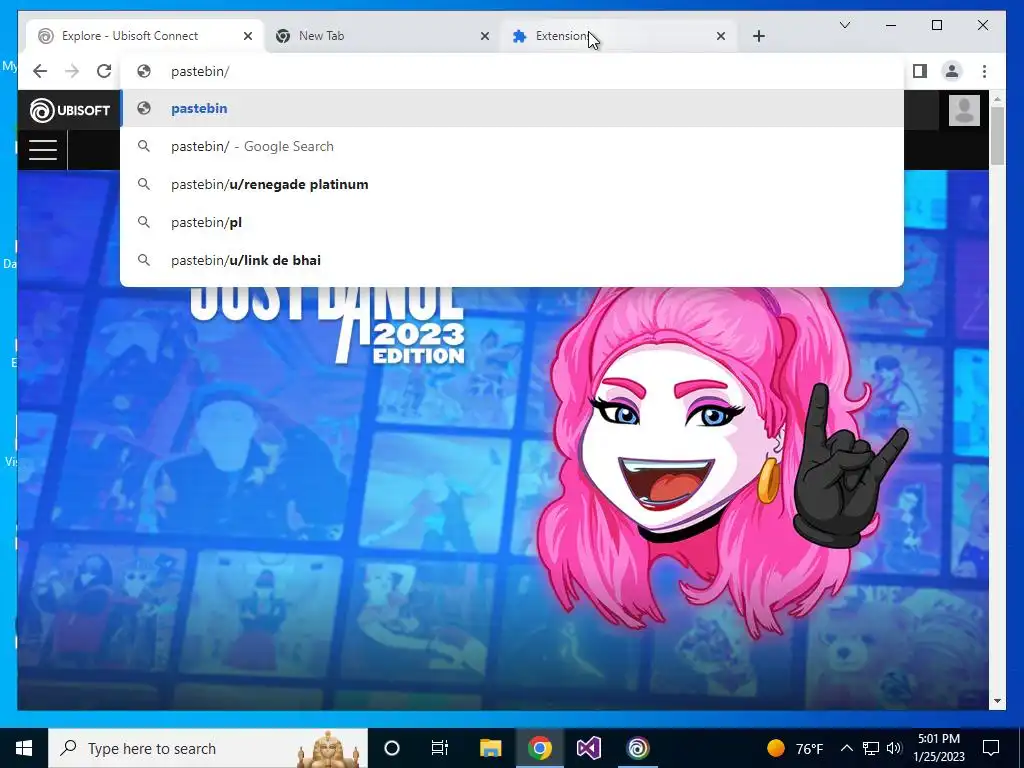
Task: Click the taskbar search box
Action: click(x=208, y=748)
